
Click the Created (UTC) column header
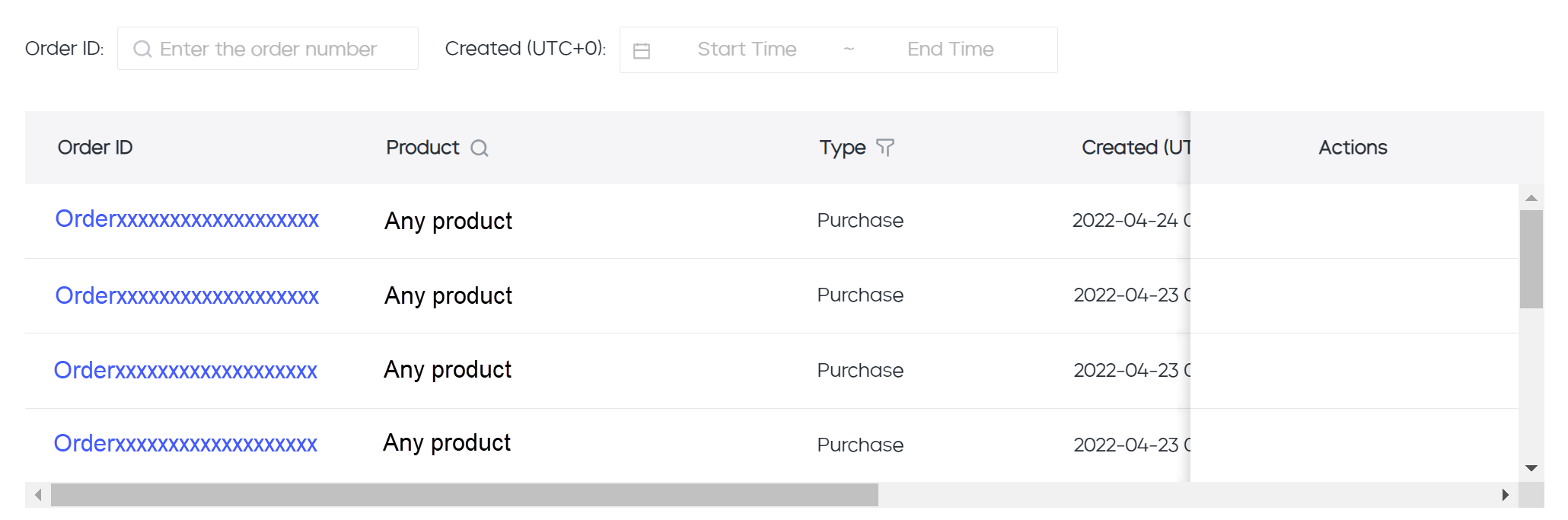[1135, 148]
